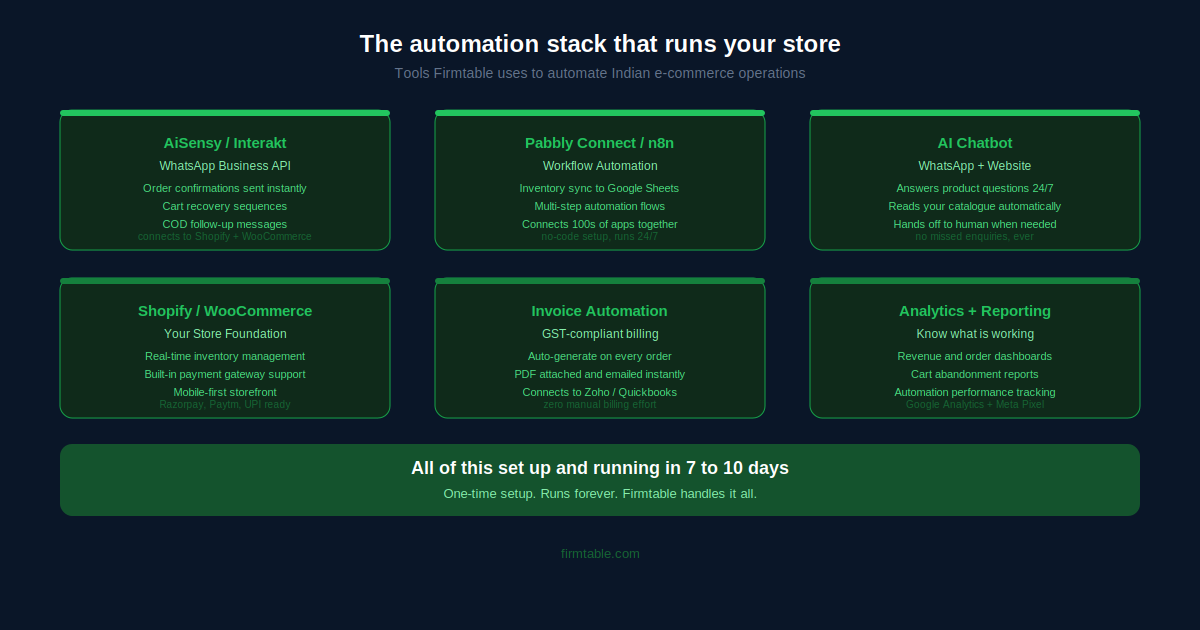Click the AI Chatbot card title

point(975,143)
